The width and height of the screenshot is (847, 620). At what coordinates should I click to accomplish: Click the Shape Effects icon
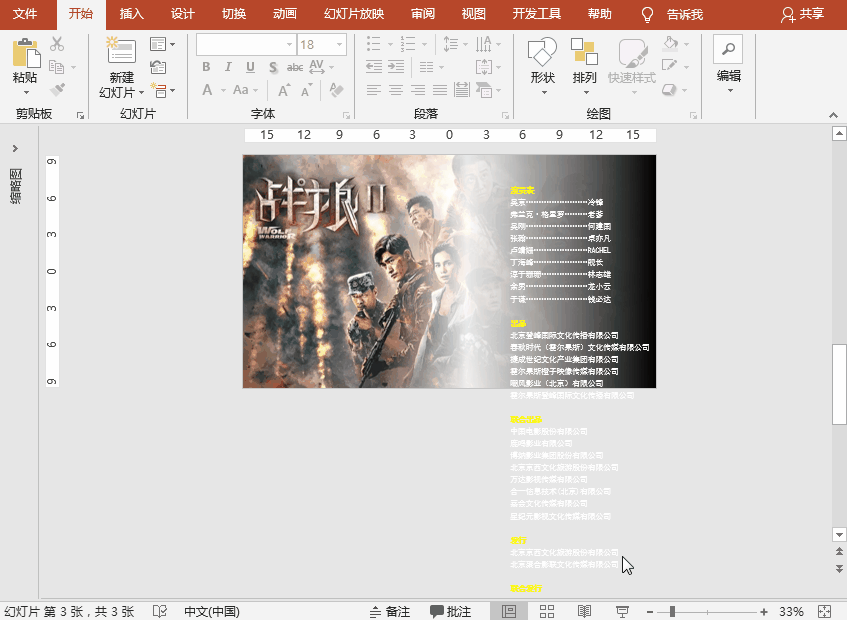pos(670,90)
